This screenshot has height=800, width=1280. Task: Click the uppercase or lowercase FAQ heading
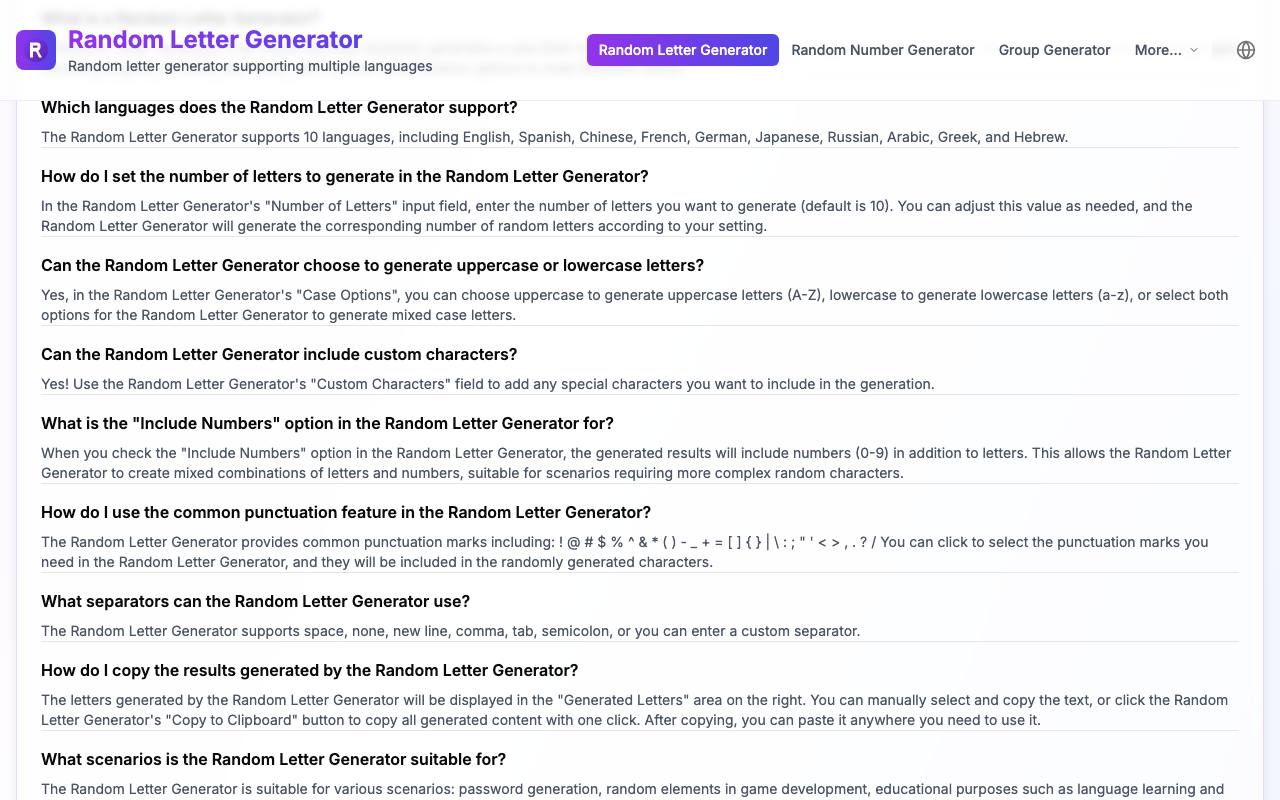pos(372,265)
